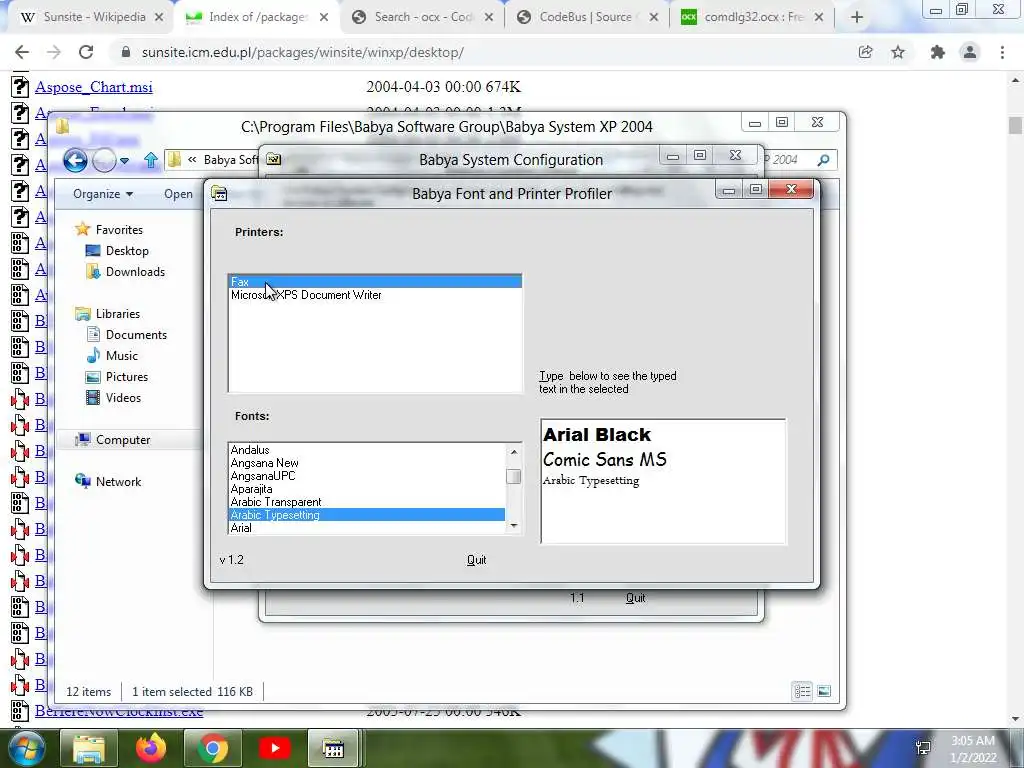
Task: Open Music library
Action: [x=112, y=356]
